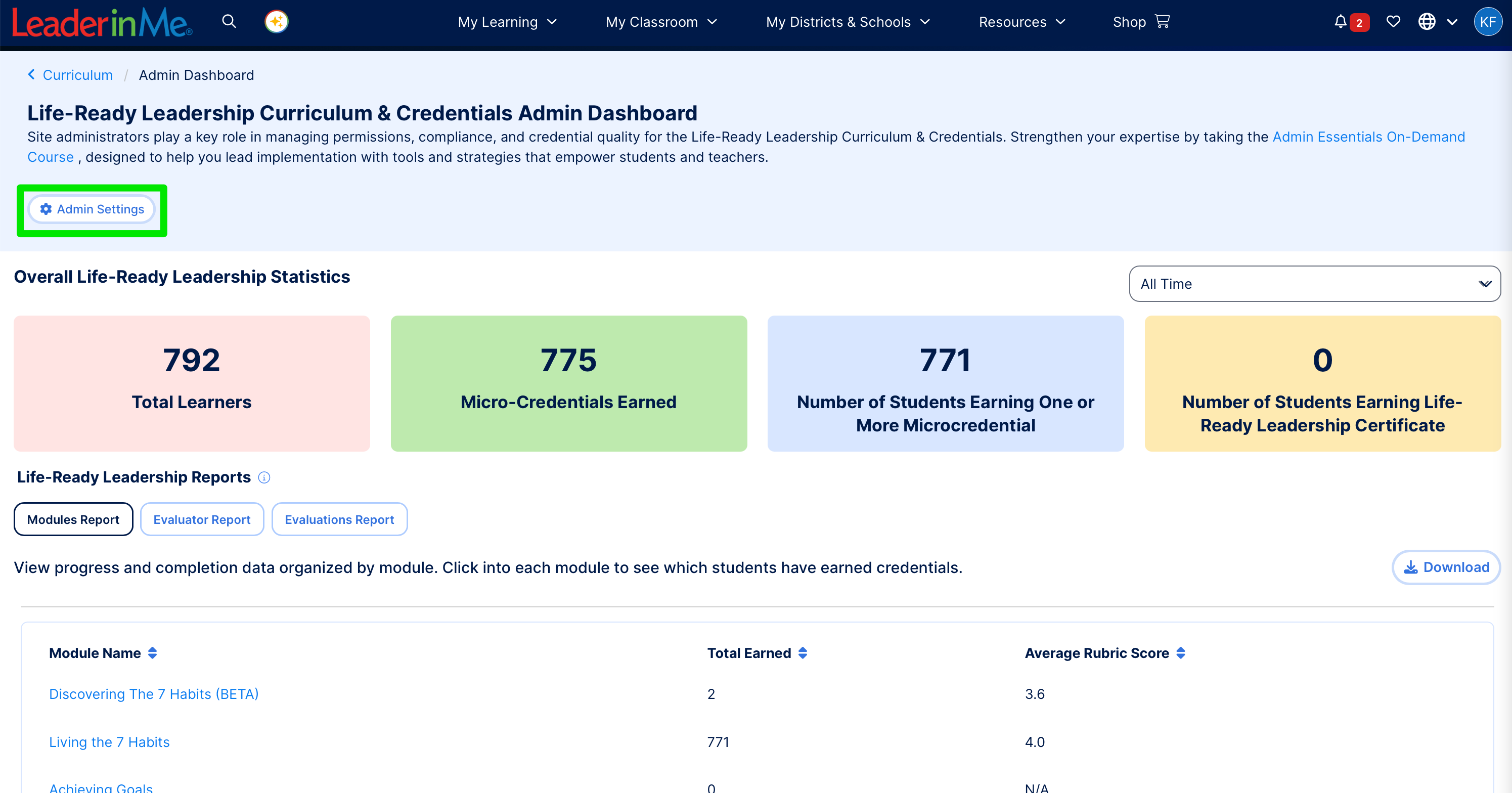Expand the My Learning menu

507,22
